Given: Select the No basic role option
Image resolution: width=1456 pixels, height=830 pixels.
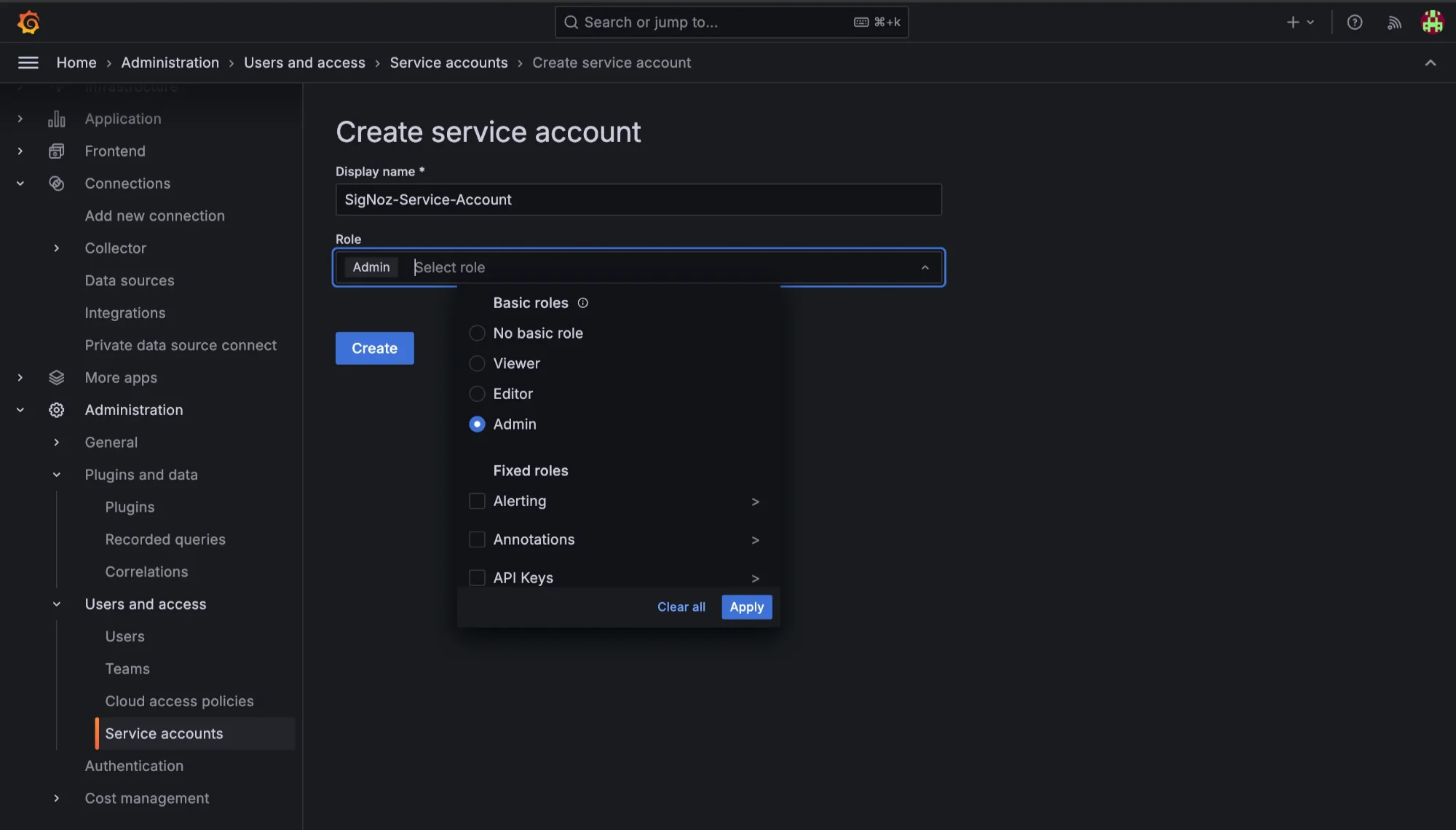Looking at the screenshot, I should coord(477,333).
